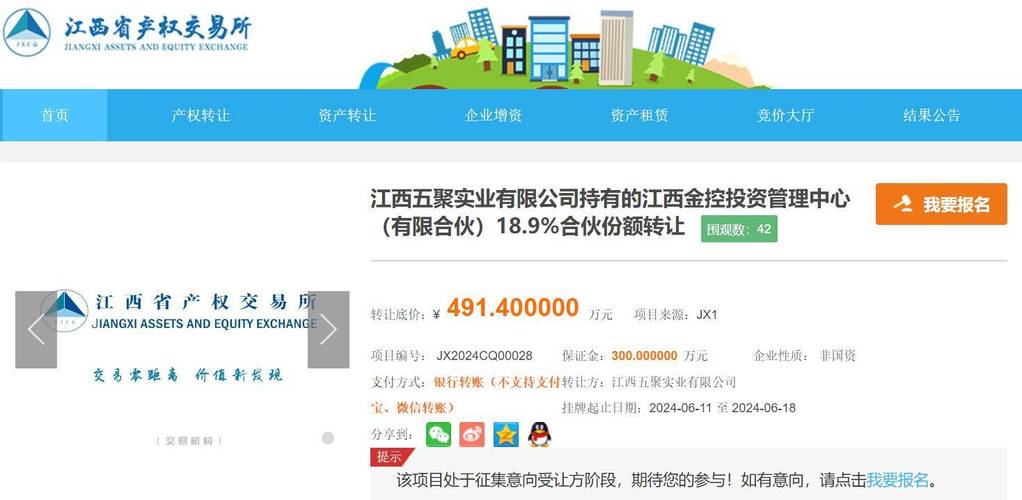The image size is (1022, 500).
Task: Select the project source value JX1
Action: [x=707, y=314]
